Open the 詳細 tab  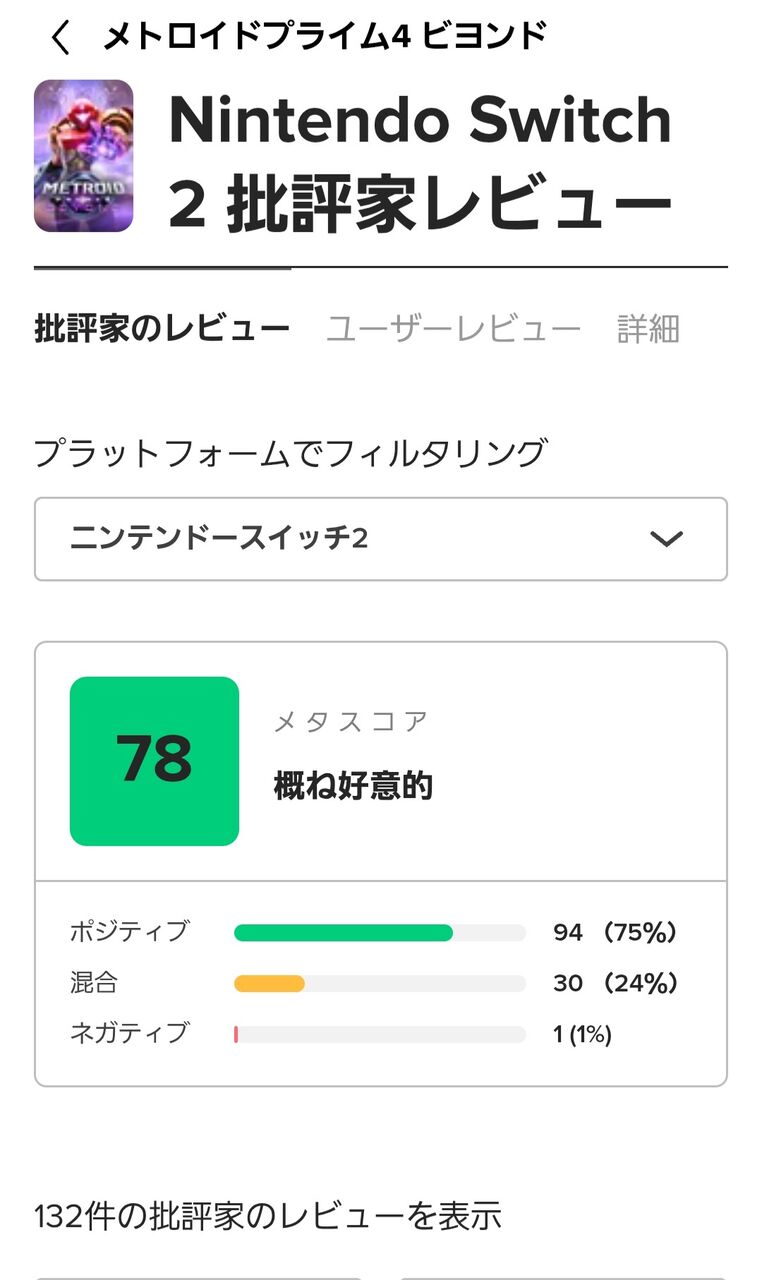pyautogui.click(x=648, y=328)
